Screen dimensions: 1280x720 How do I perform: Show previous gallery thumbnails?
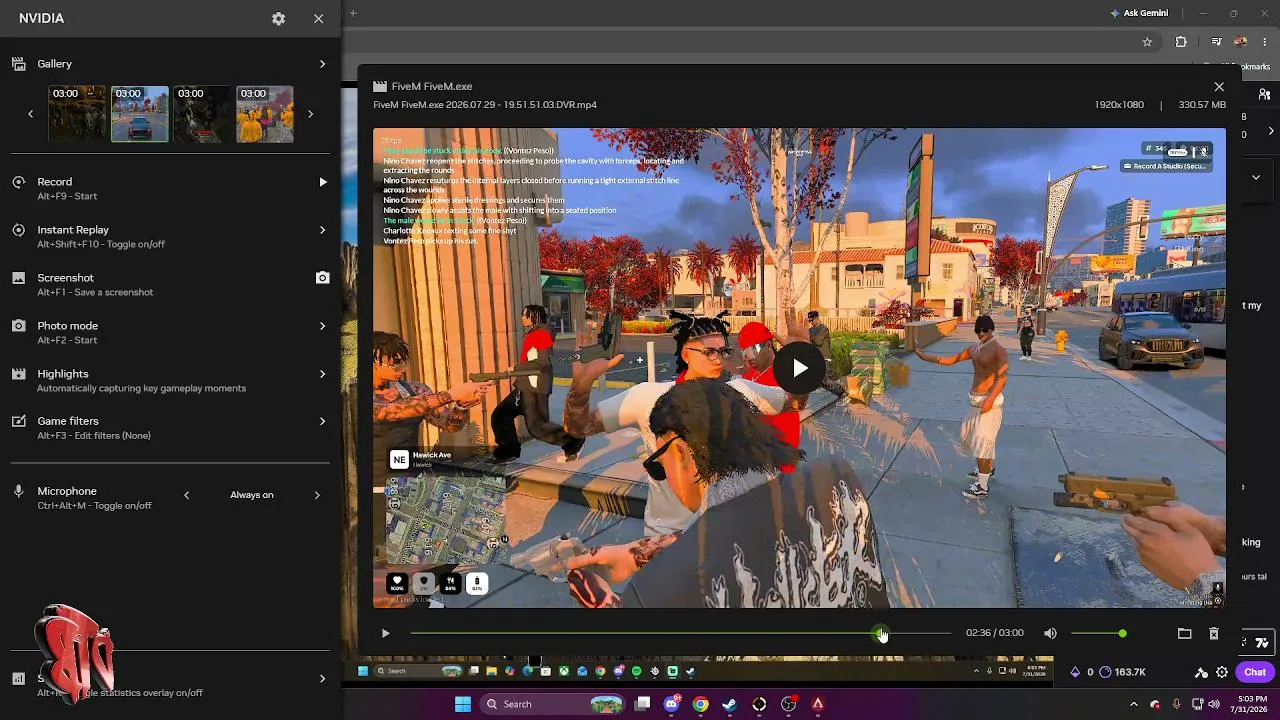point(30,114)
